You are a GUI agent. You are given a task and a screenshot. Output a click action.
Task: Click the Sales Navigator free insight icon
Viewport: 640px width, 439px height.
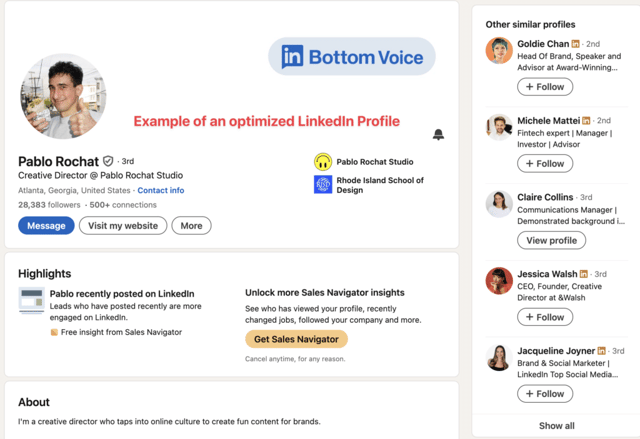pyautogui.click(x=54, y=332)
